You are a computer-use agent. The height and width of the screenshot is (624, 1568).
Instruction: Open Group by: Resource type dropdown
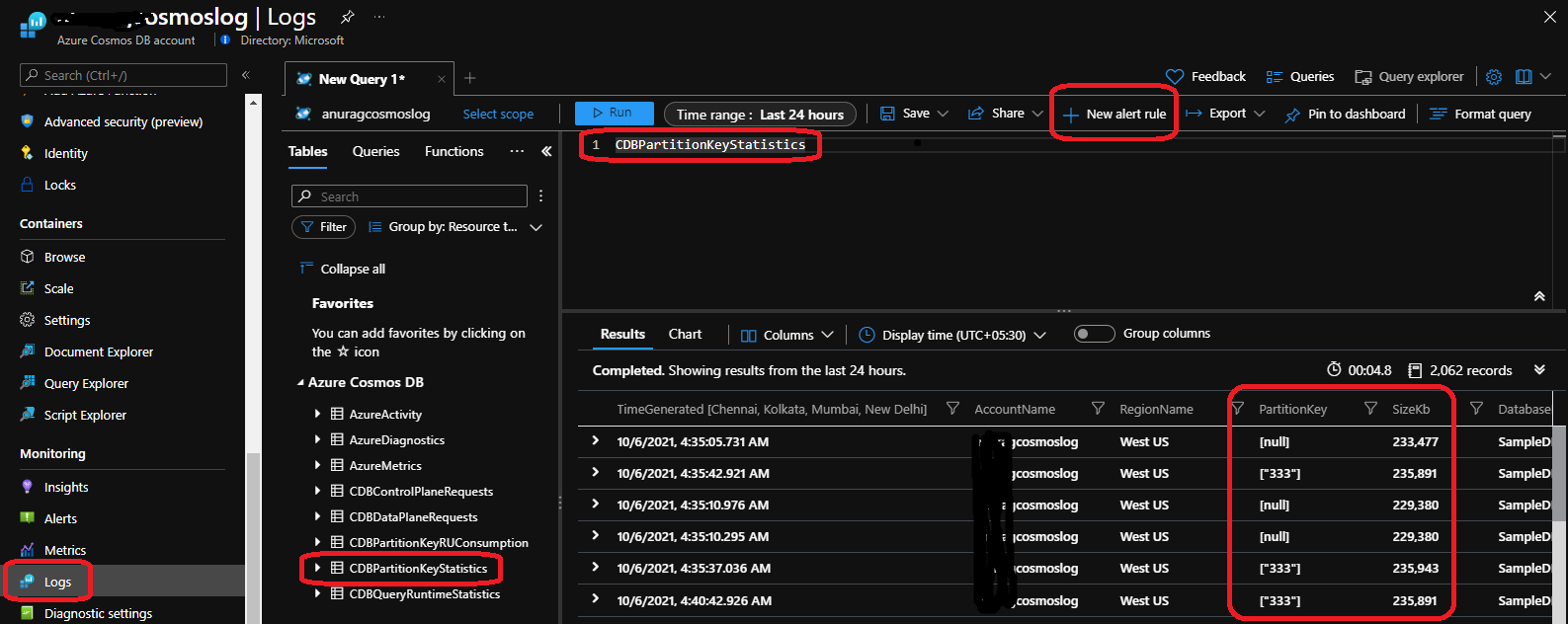455,227
